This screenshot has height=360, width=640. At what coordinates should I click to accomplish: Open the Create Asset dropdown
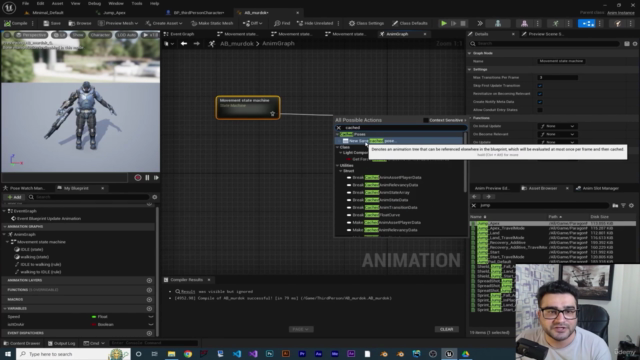[163, 23]
